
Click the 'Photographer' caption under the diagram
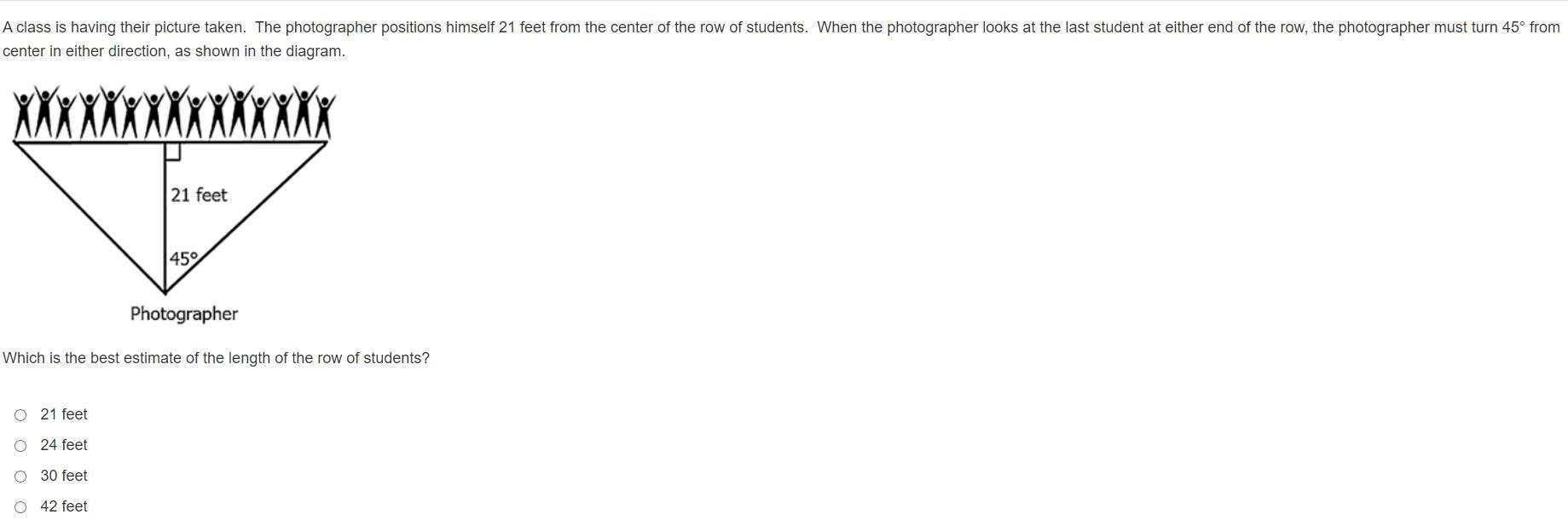click(x=184, y=314)
